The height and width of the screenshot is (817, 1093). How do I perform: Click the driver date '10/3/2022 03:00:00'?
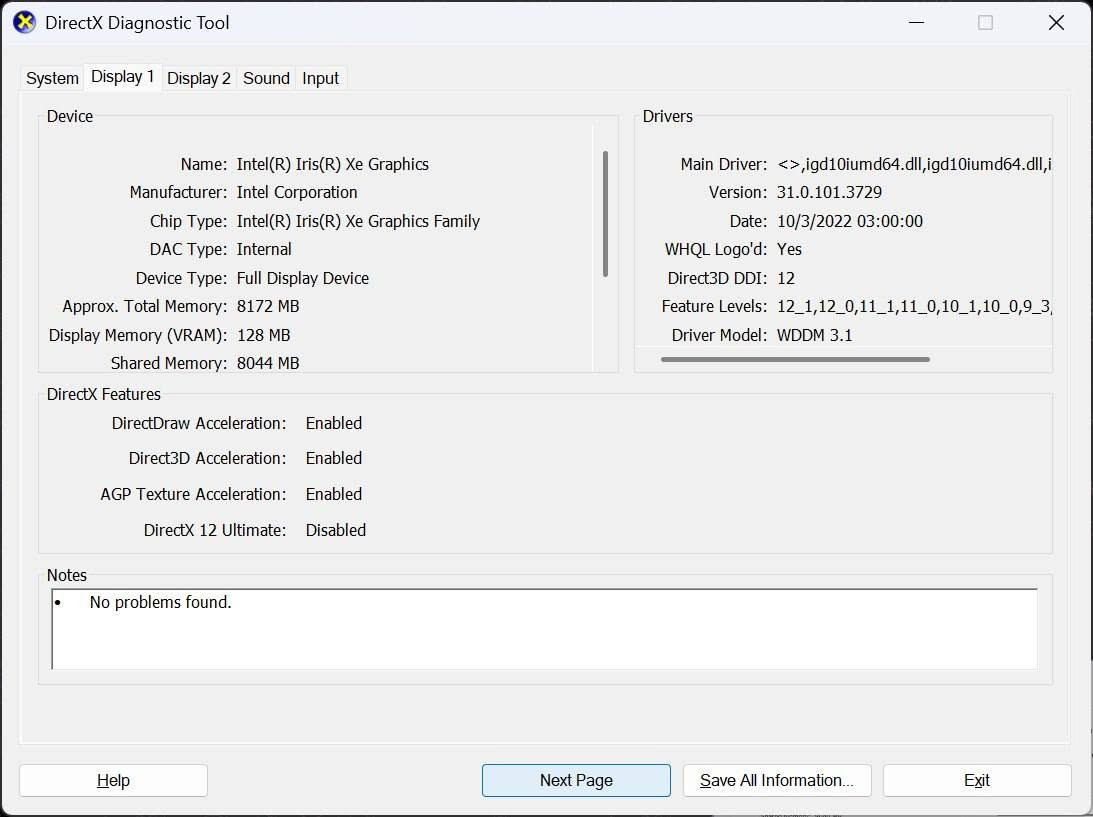tap(850, 222)
